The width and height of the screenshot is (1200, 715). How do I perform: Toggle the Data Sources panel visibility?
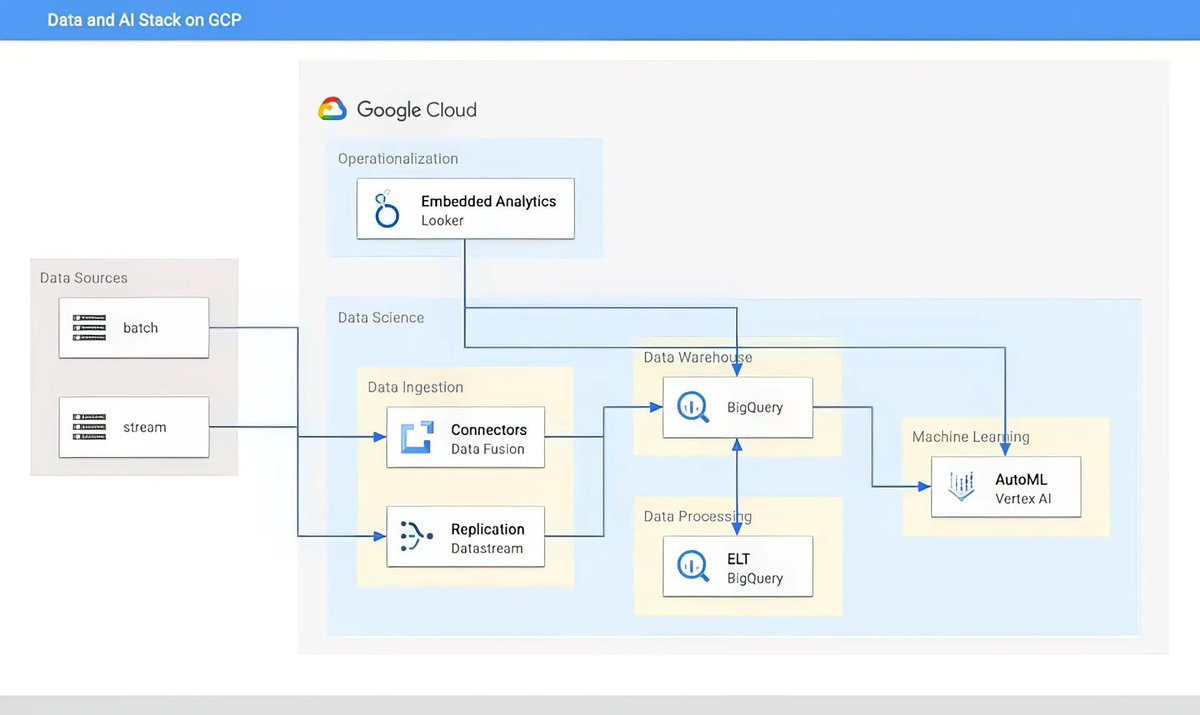point(134,365)
